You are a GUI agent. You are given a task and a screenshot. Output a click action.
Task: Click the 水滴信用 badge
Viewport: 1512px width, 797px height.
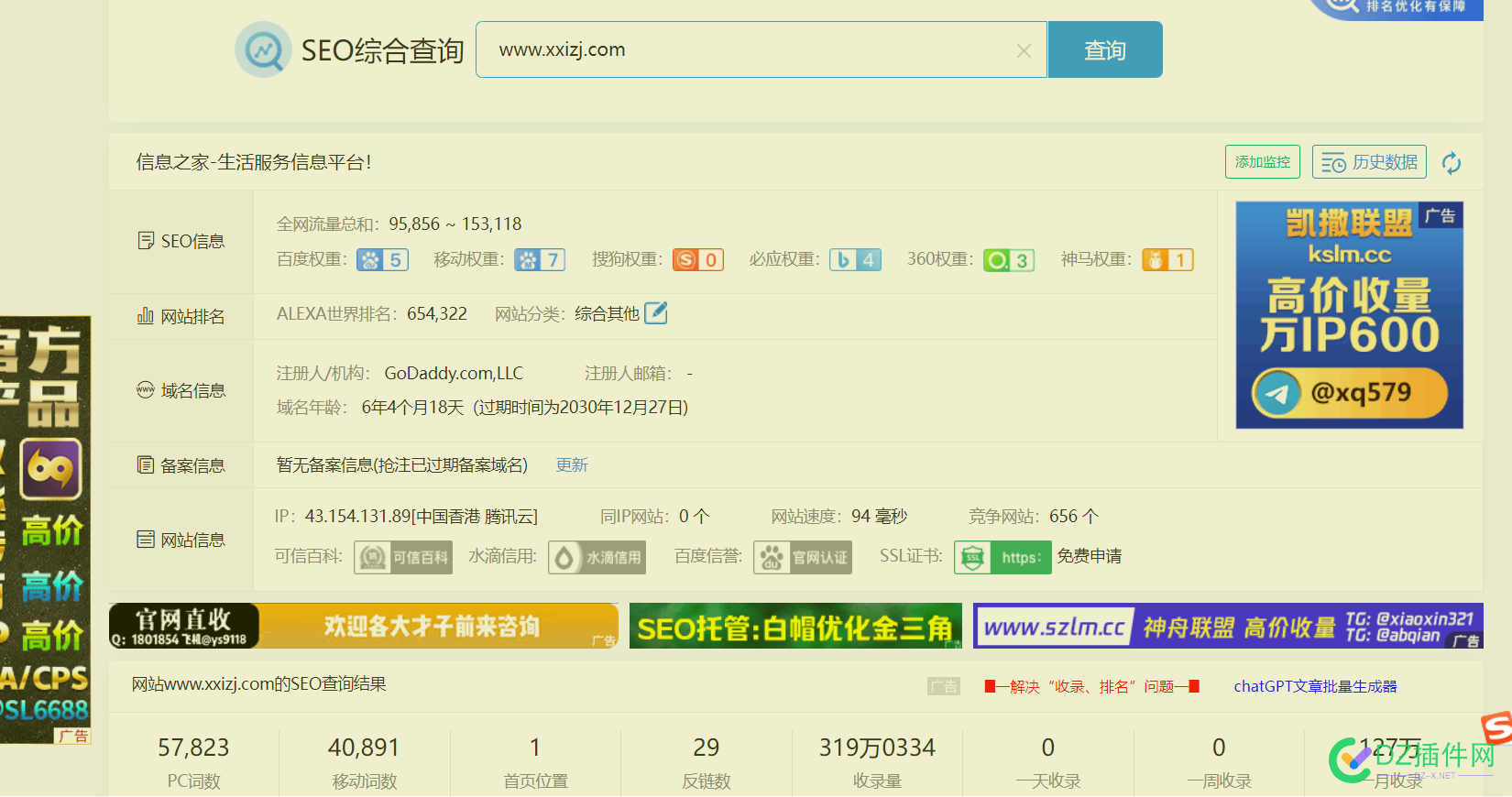pyautogui.click(x=597, y=557)
